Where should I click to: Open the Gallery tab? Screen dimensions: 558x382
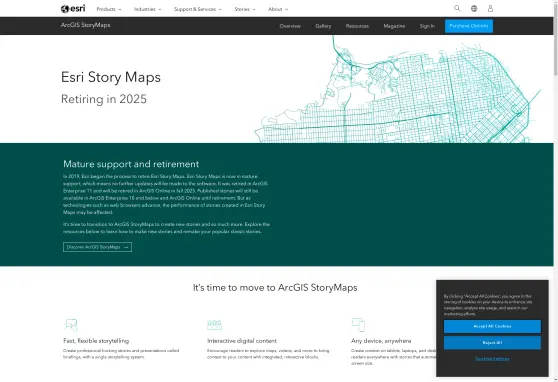323,26
